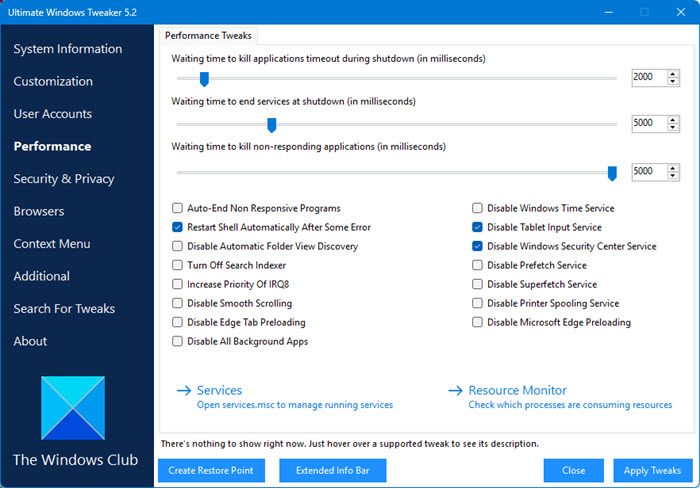Uncheck Restart Shell Automatically After Some Error
This screenshot has height=489, width=700.
pyautogui.click(x=177, y=227)
